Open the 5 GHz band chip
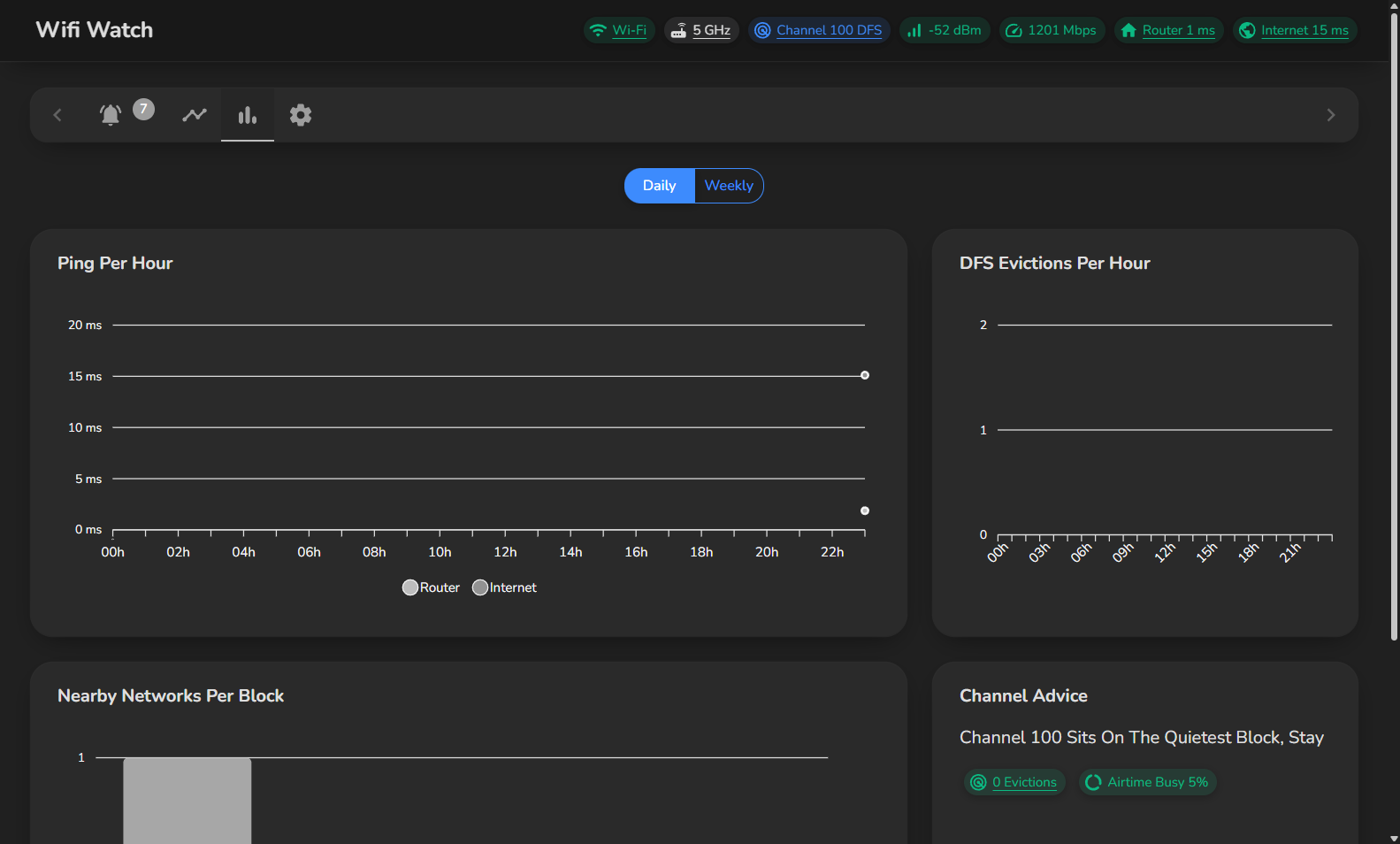The width and height of the screenshot is (1400, 844). (x=701, y=30)
